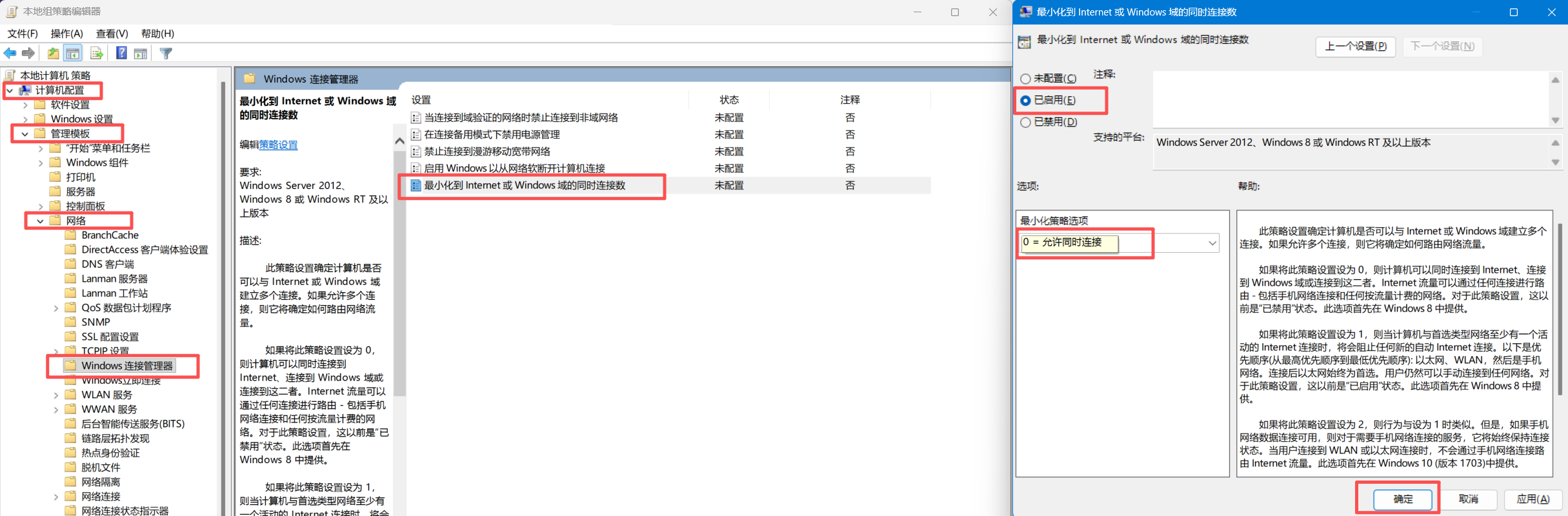Click the Filter funnel toolbar icon
This screenshot has width=1568, height=516.
tap(166, 54)
